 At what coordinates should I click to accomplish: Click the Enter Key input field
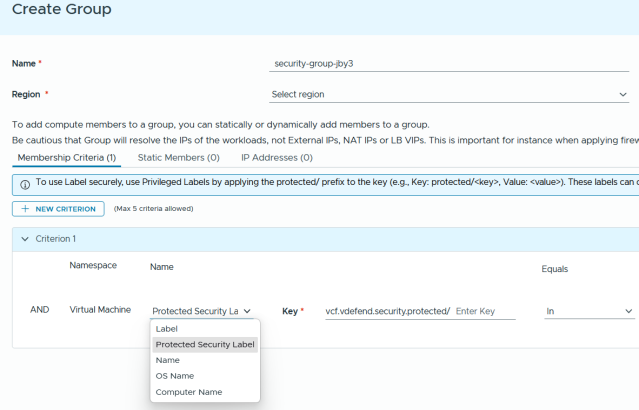tap(485, 311)
